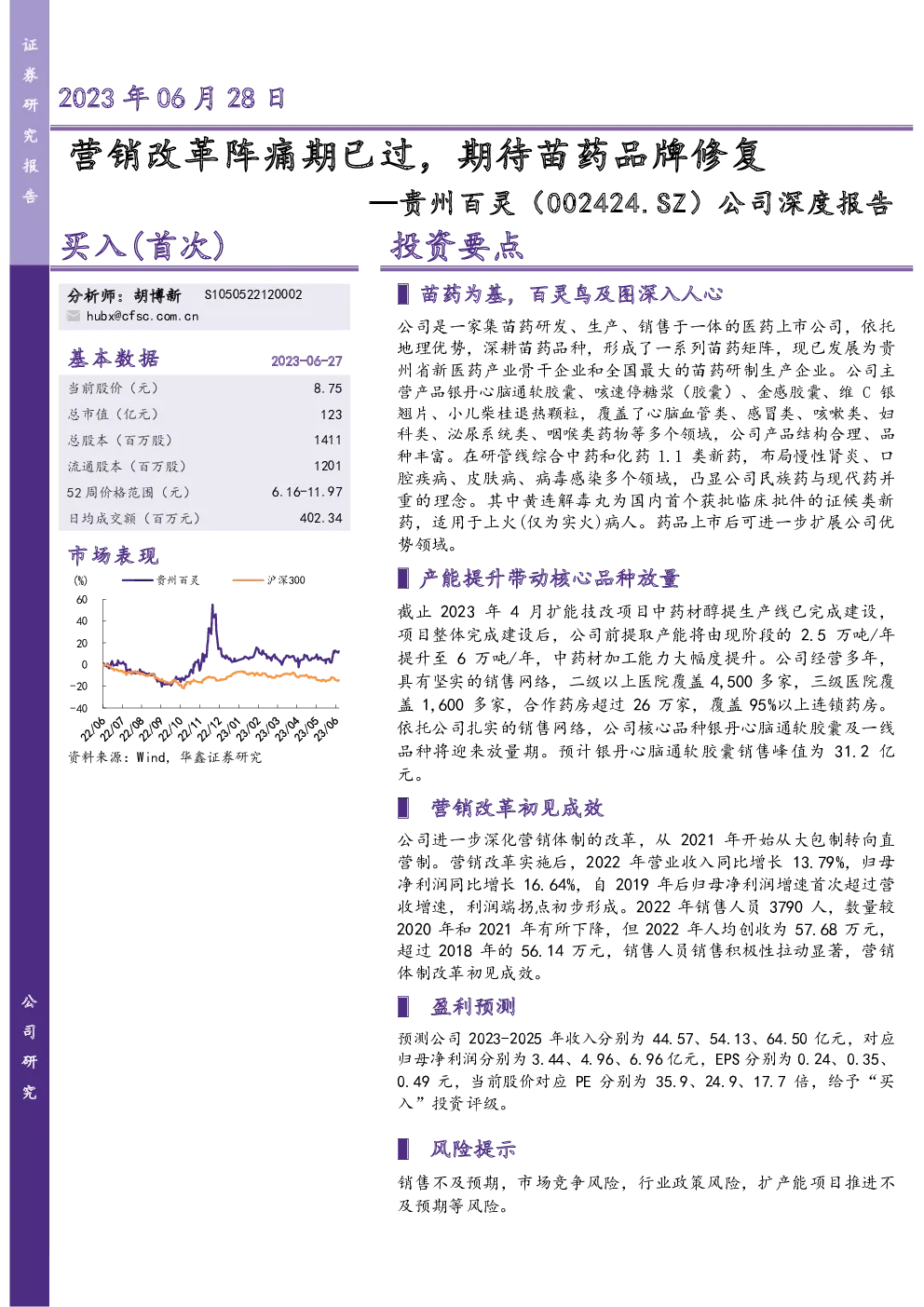Click the sidebar label 公司研究
Viewport: 924px width, 1307px height.
(30, 1047)
